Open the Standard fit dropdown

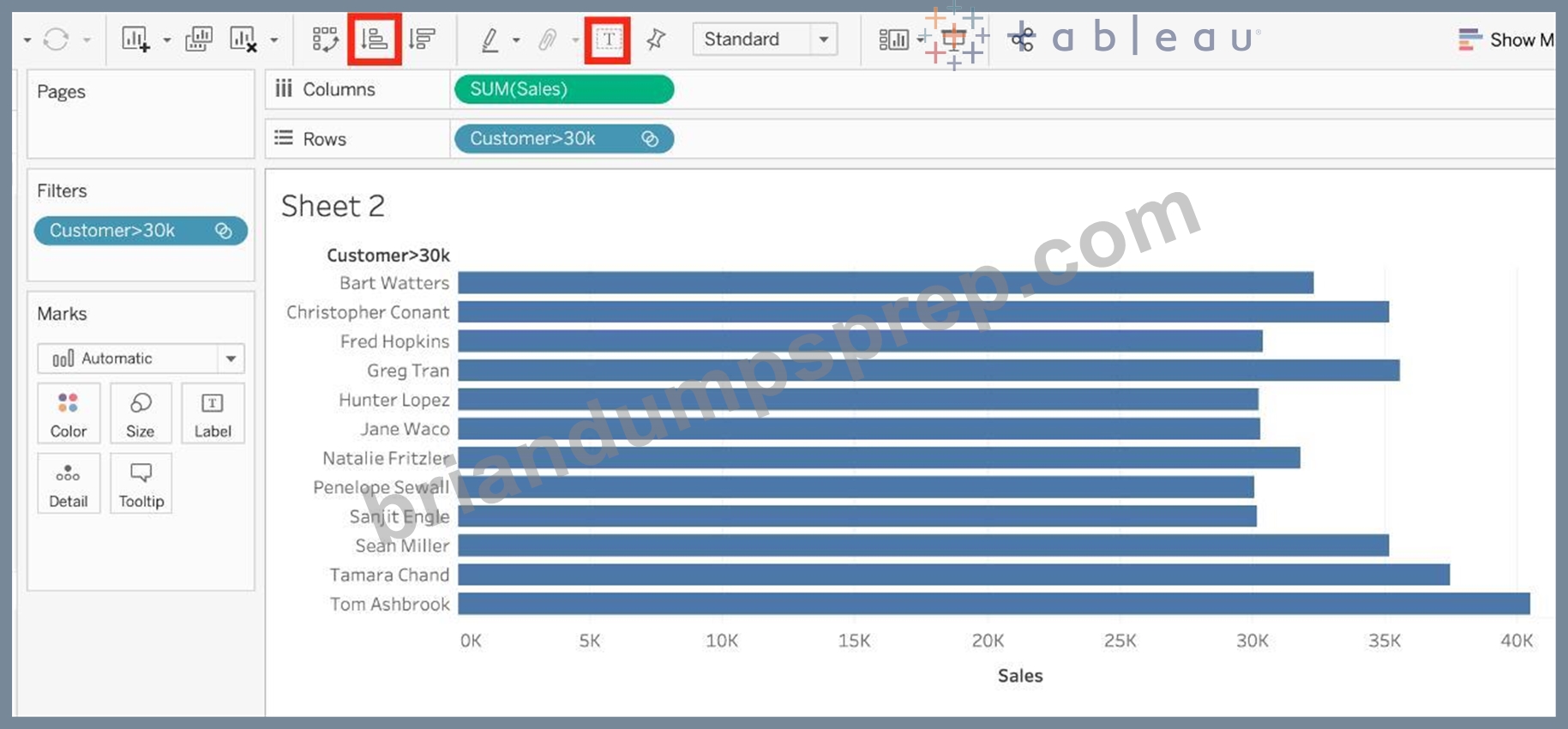[x=765, y=39]
